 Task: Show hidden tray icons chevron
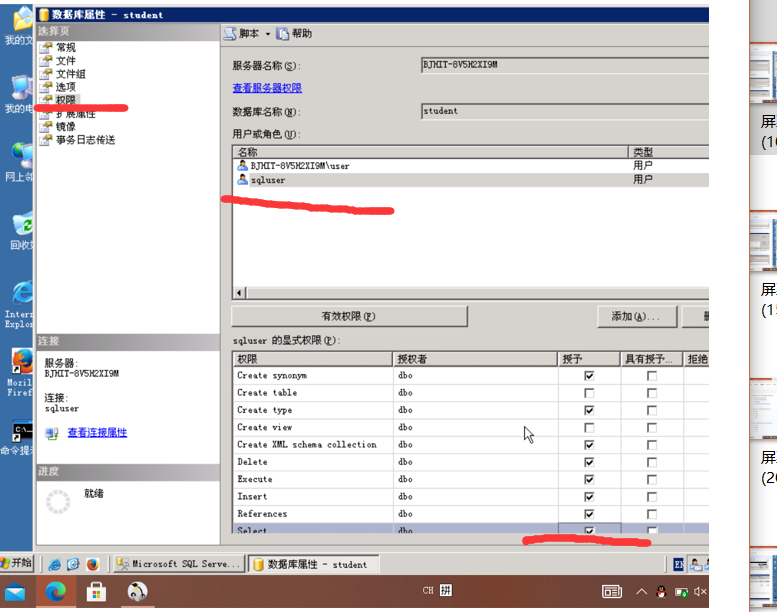tap(641, 591)
